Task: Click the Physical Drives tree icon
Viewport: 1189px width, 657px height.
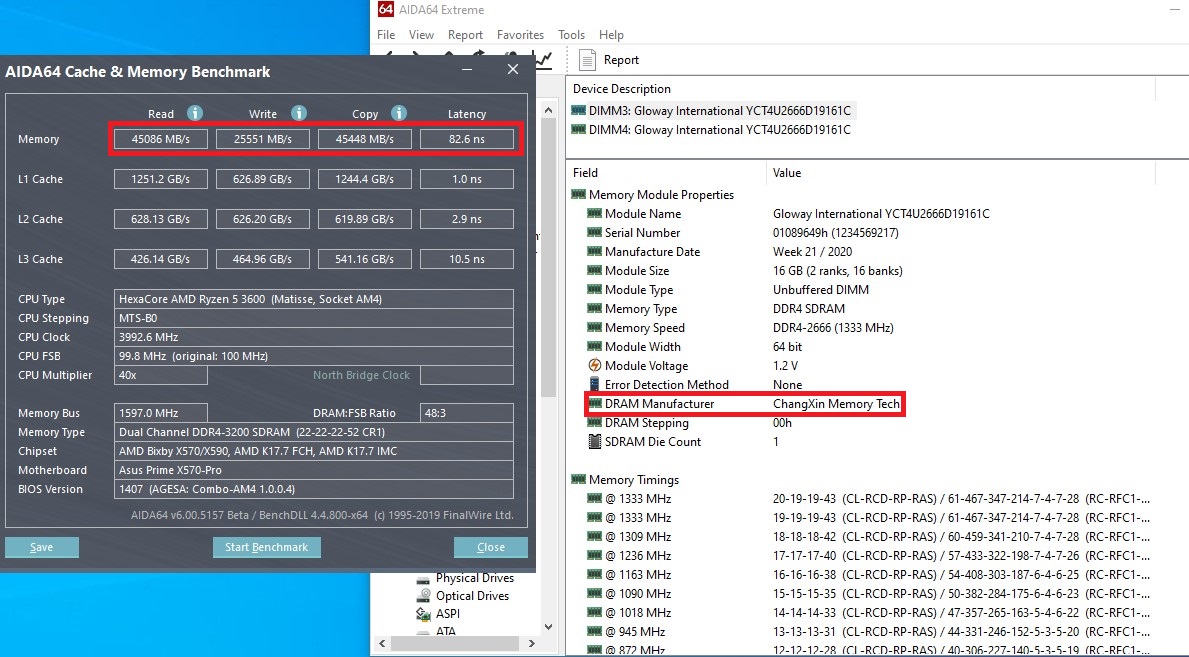Action: click(x=423, y=579)
